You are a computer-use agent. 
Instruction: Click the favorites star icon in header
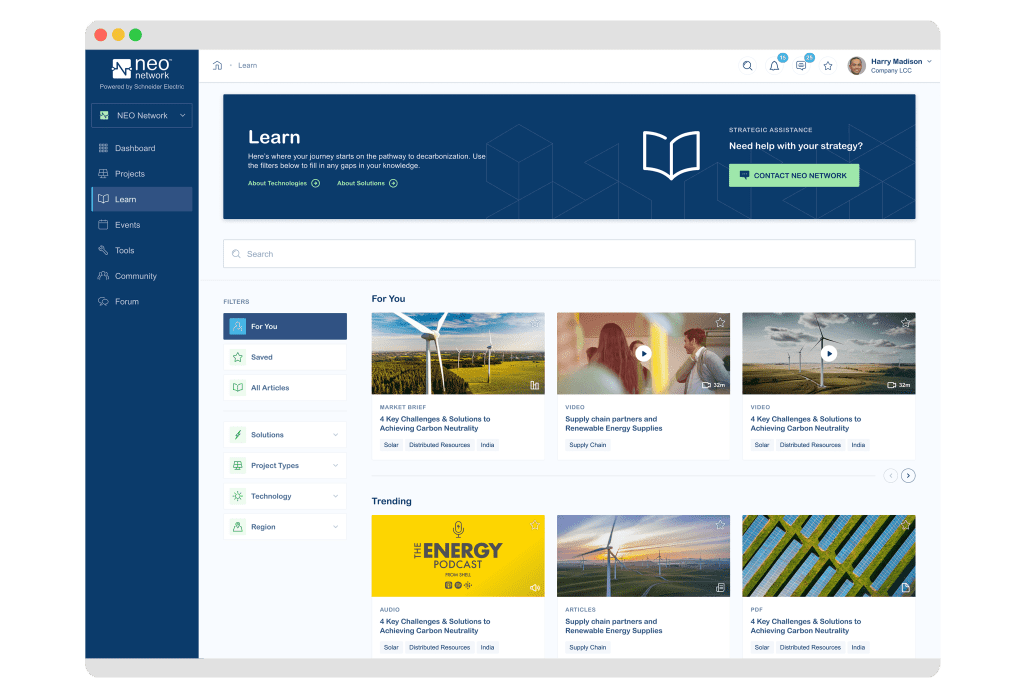[828, 66]
